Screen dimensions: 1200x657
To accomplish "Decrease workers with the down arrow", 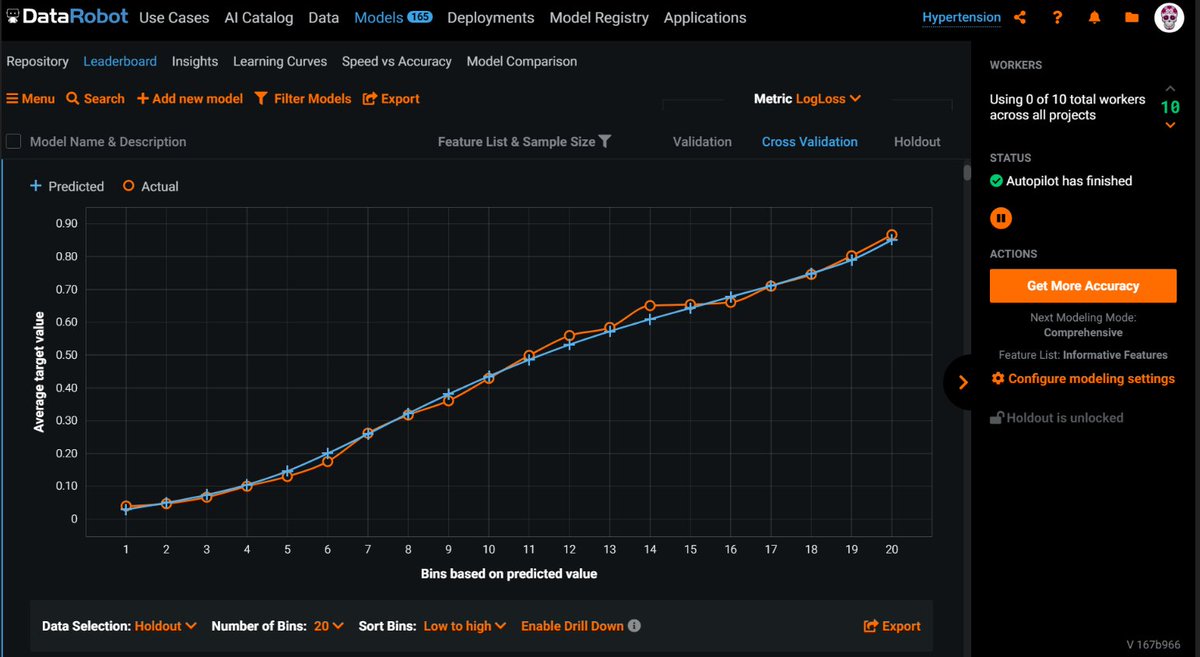I will coord(1170,125).
